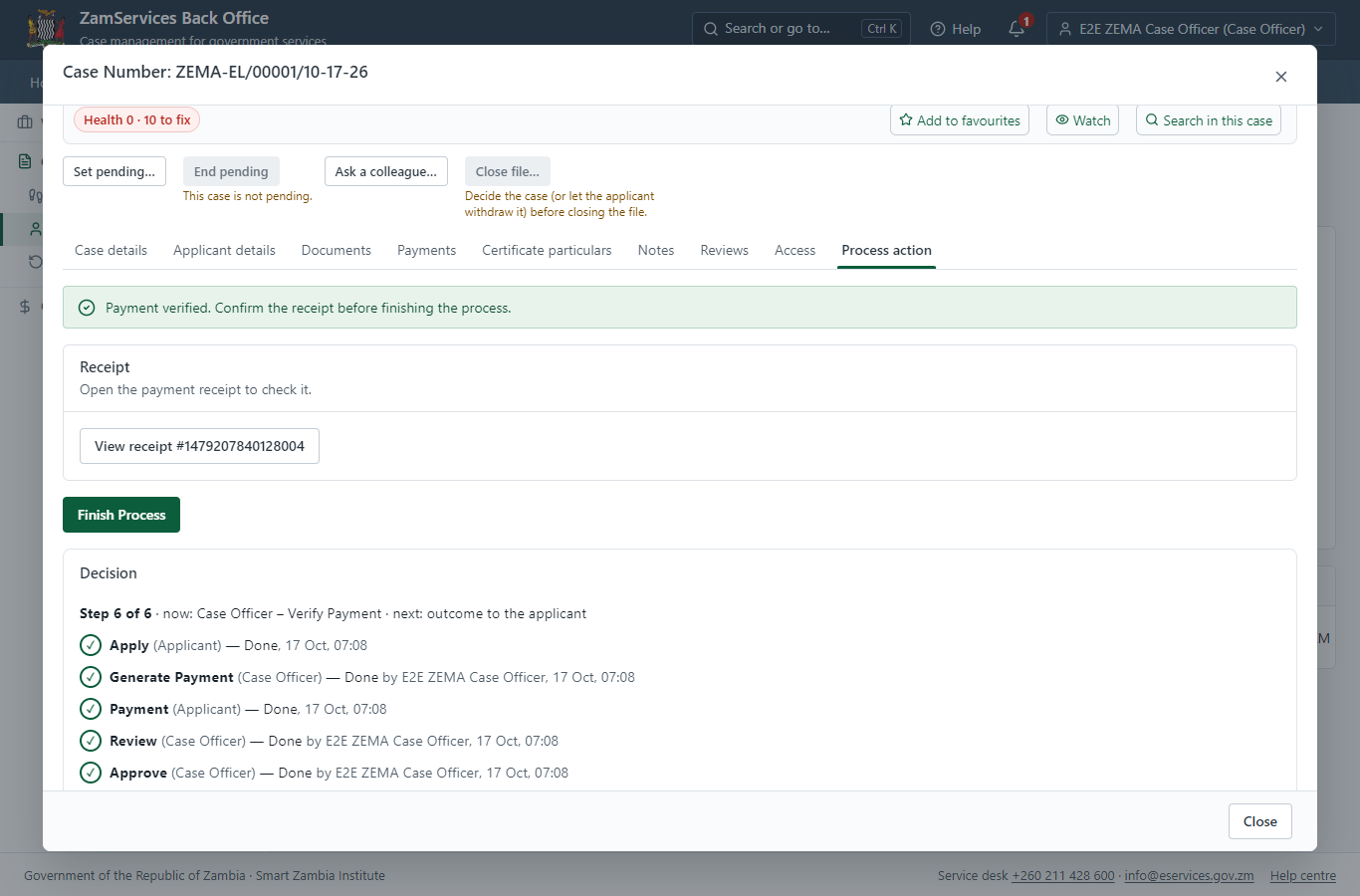Click the info@eservices.gov.zm email link
This screenshot has width=1360, height=896.
point(1189,876)
